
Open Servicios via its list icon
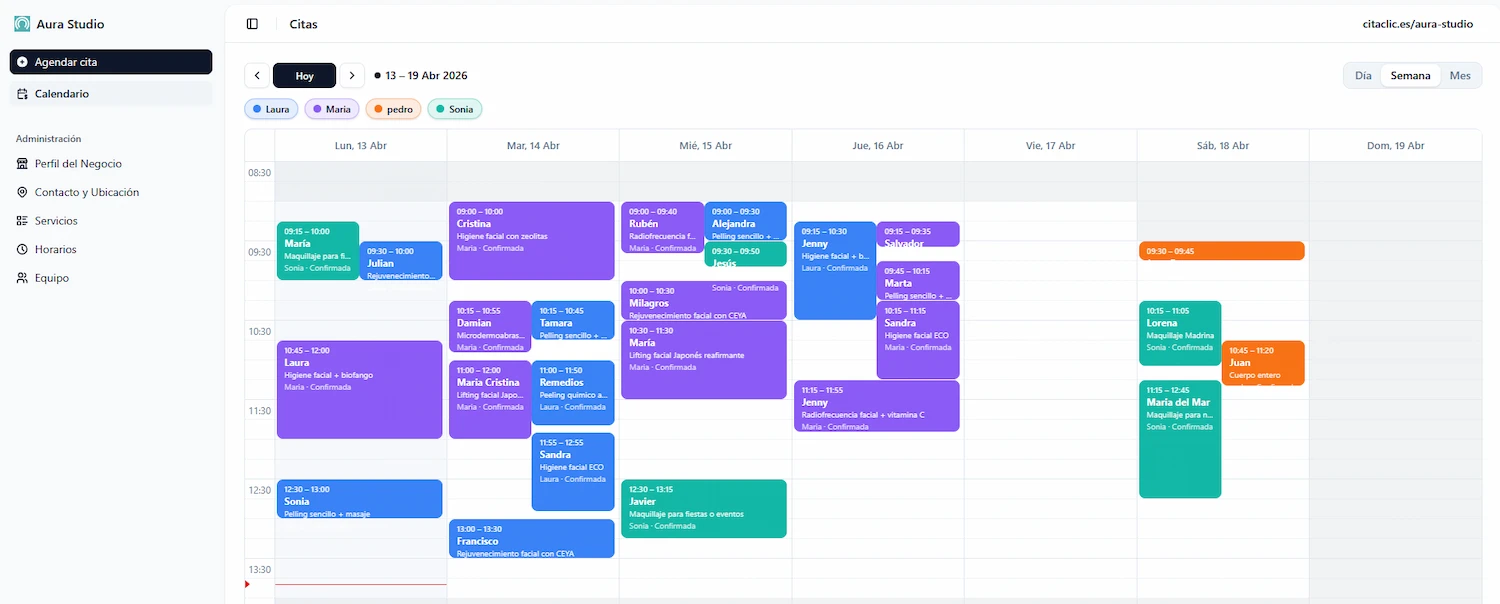point(21,220)
